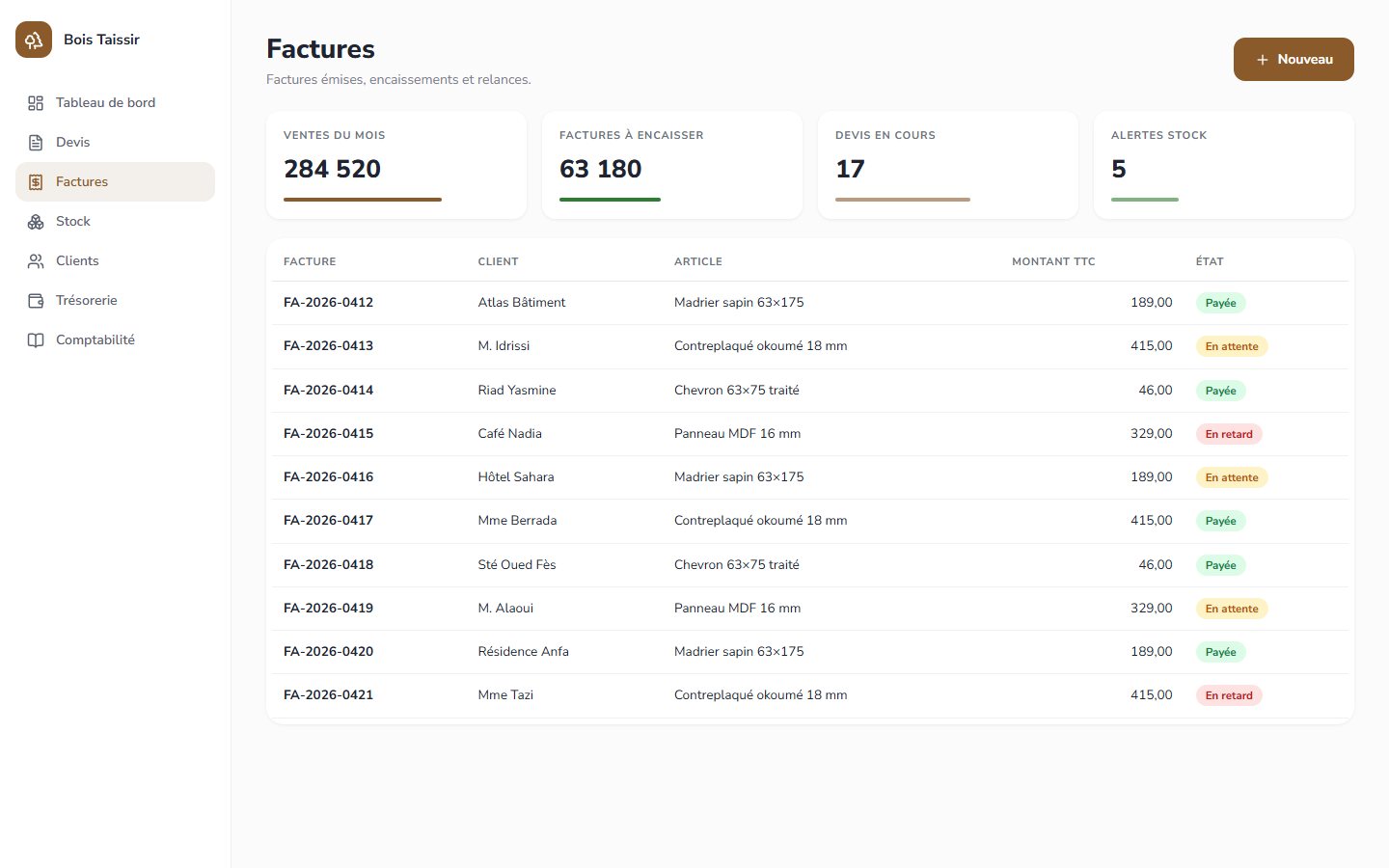Select client Sté Oued Fès
The image size is (1389, 868).
(x=517, y=565)
